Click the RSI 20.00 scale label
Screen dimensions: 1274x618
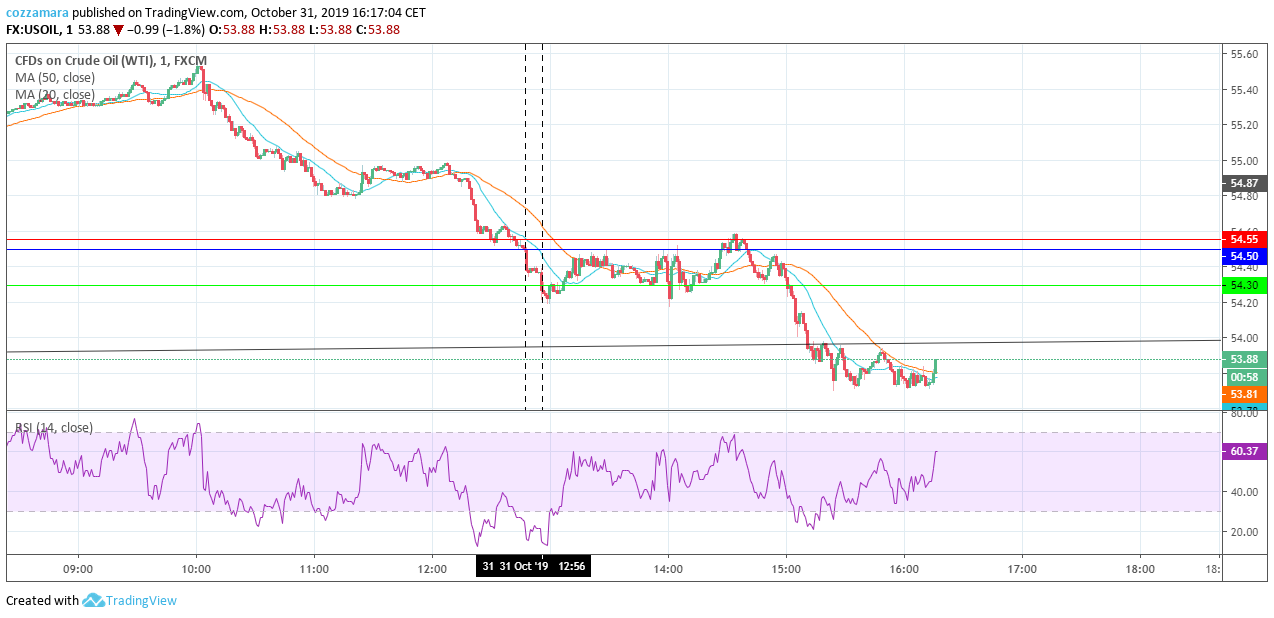(x=1244, y=532)
